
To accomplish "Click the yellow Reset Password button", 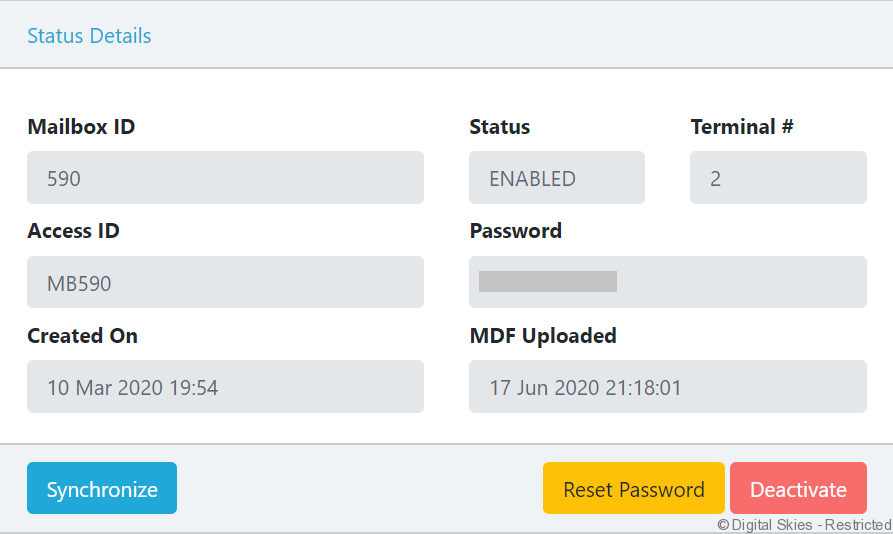I will [633, 489].
